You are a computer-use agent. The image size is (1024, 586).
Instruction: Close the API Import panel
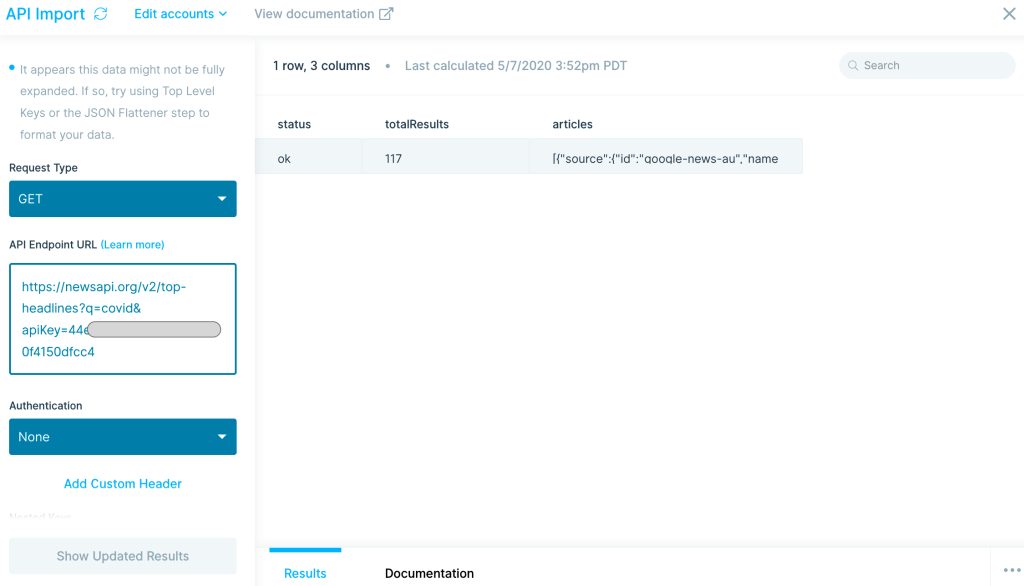(1009, 14)
